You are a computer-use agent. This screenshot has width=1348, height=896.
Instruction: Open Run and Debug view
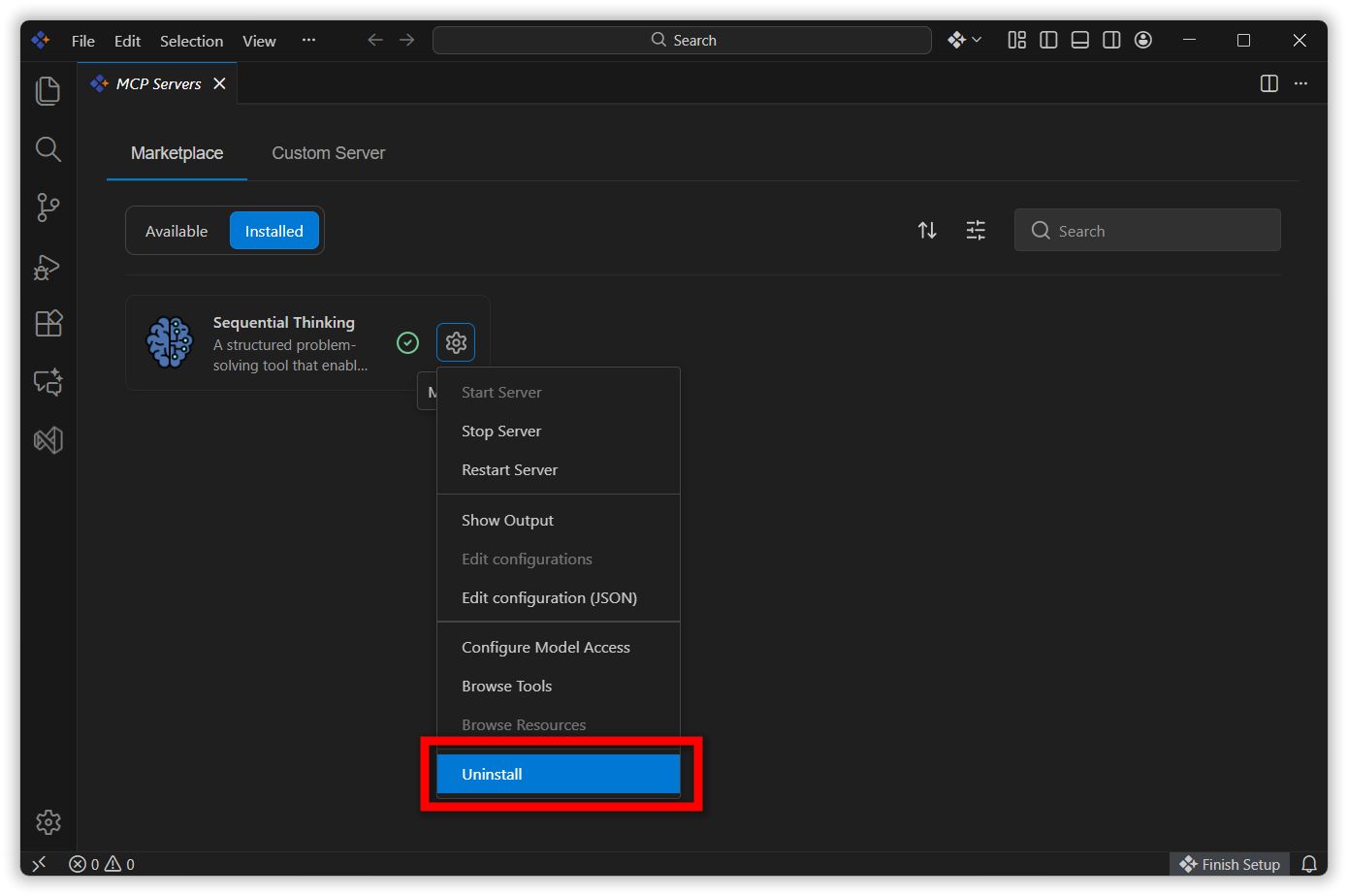pyautogui.click(x=48, y=267)
